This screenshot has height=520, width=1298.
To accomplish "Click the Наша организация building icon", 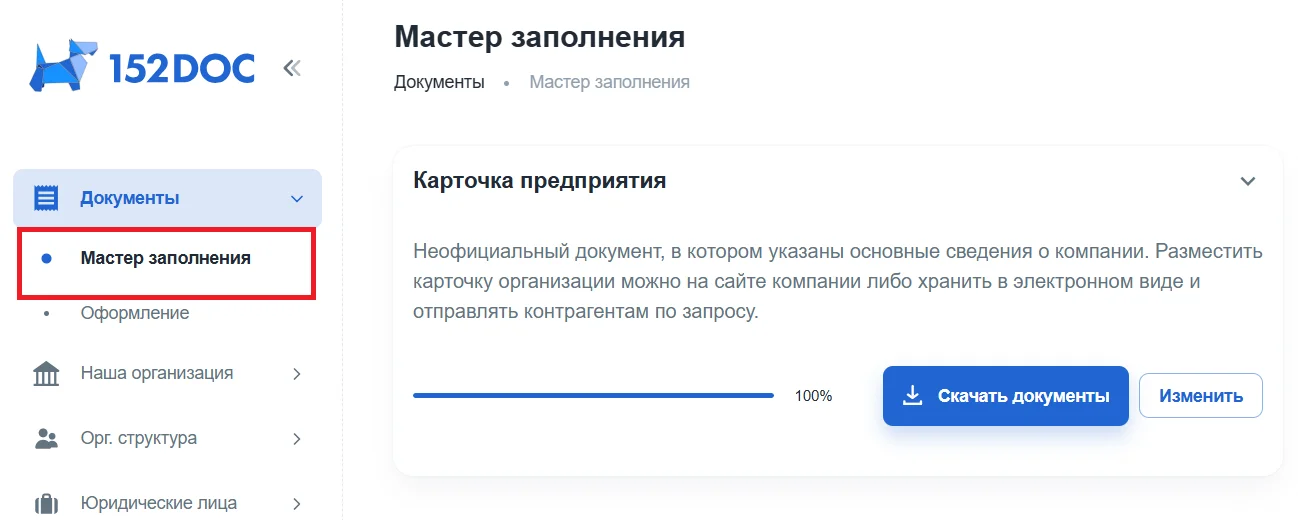I will [46, 374].
